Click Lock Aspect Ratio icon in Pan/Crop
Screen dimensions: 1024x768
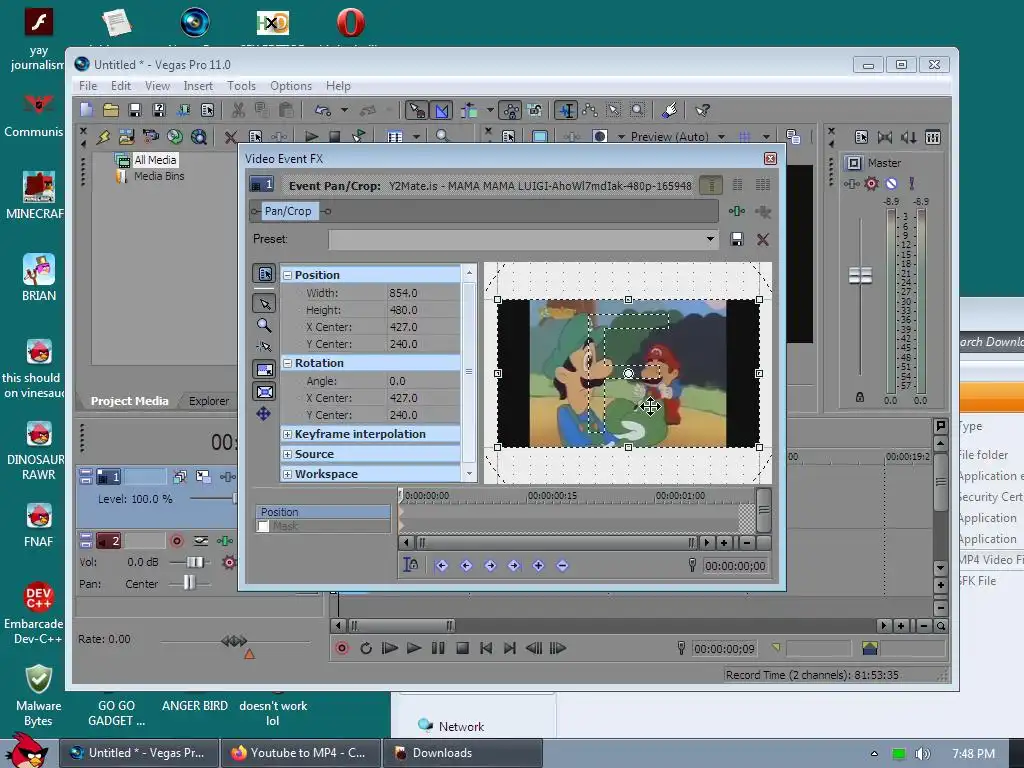pyautogui.click(x=264, y=370)
